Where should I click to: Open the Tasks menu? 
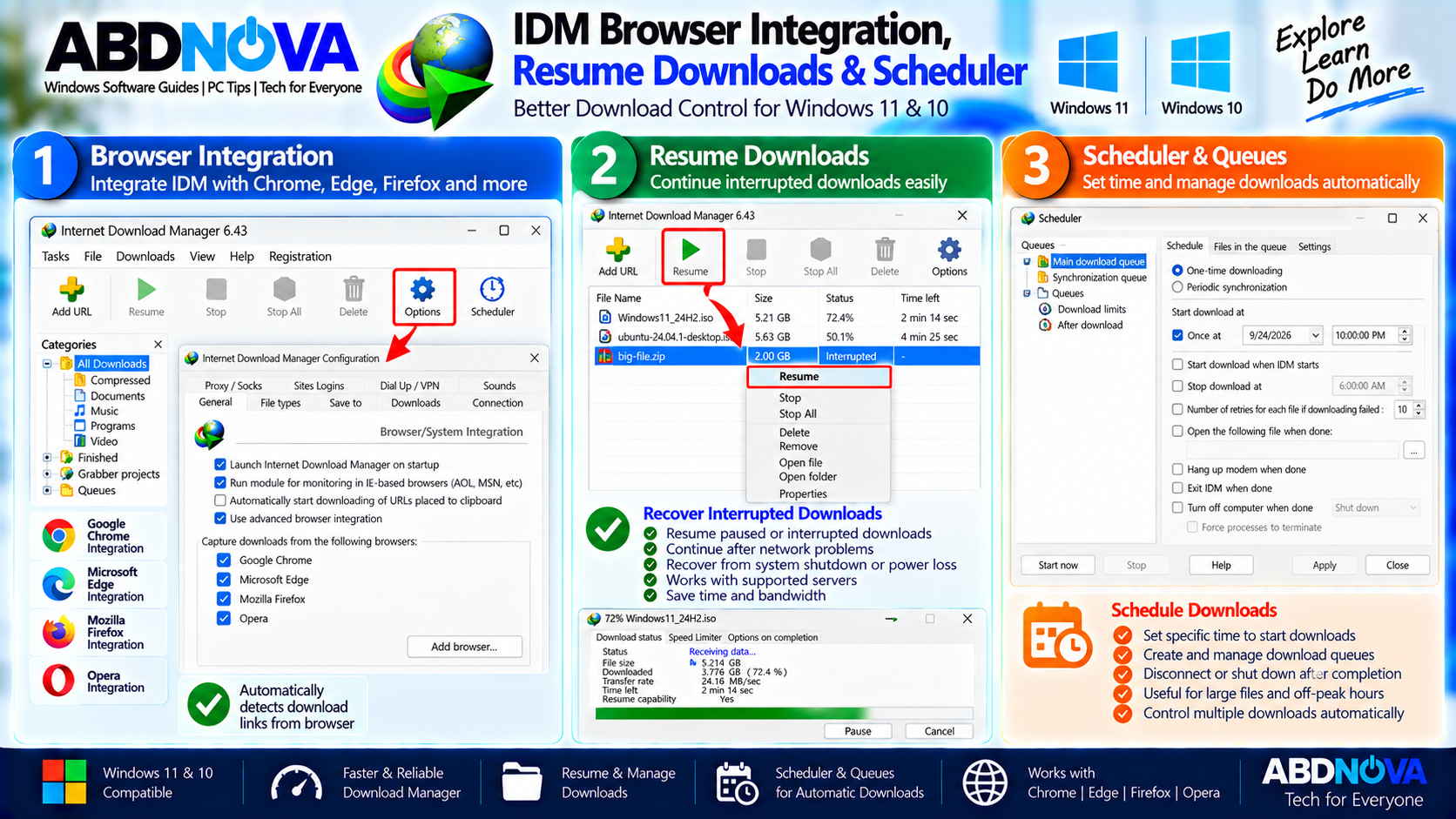click(x=56, y=256)
